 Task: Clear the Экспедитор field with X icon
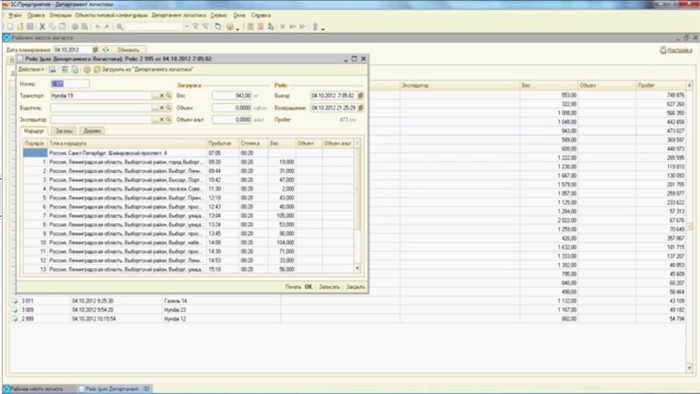point(162,120)
